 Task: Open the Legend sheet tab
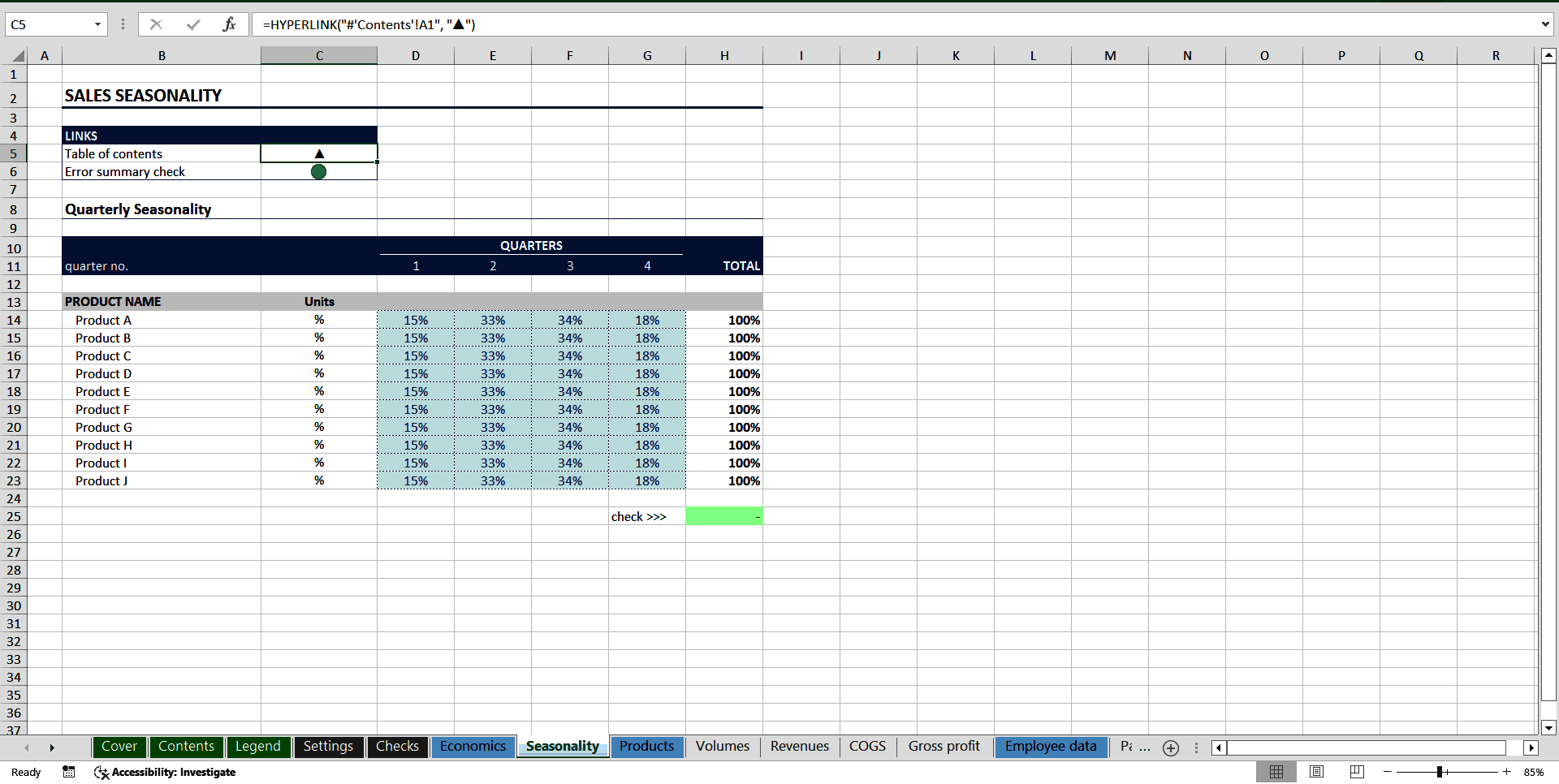click(x=257, y=747)
